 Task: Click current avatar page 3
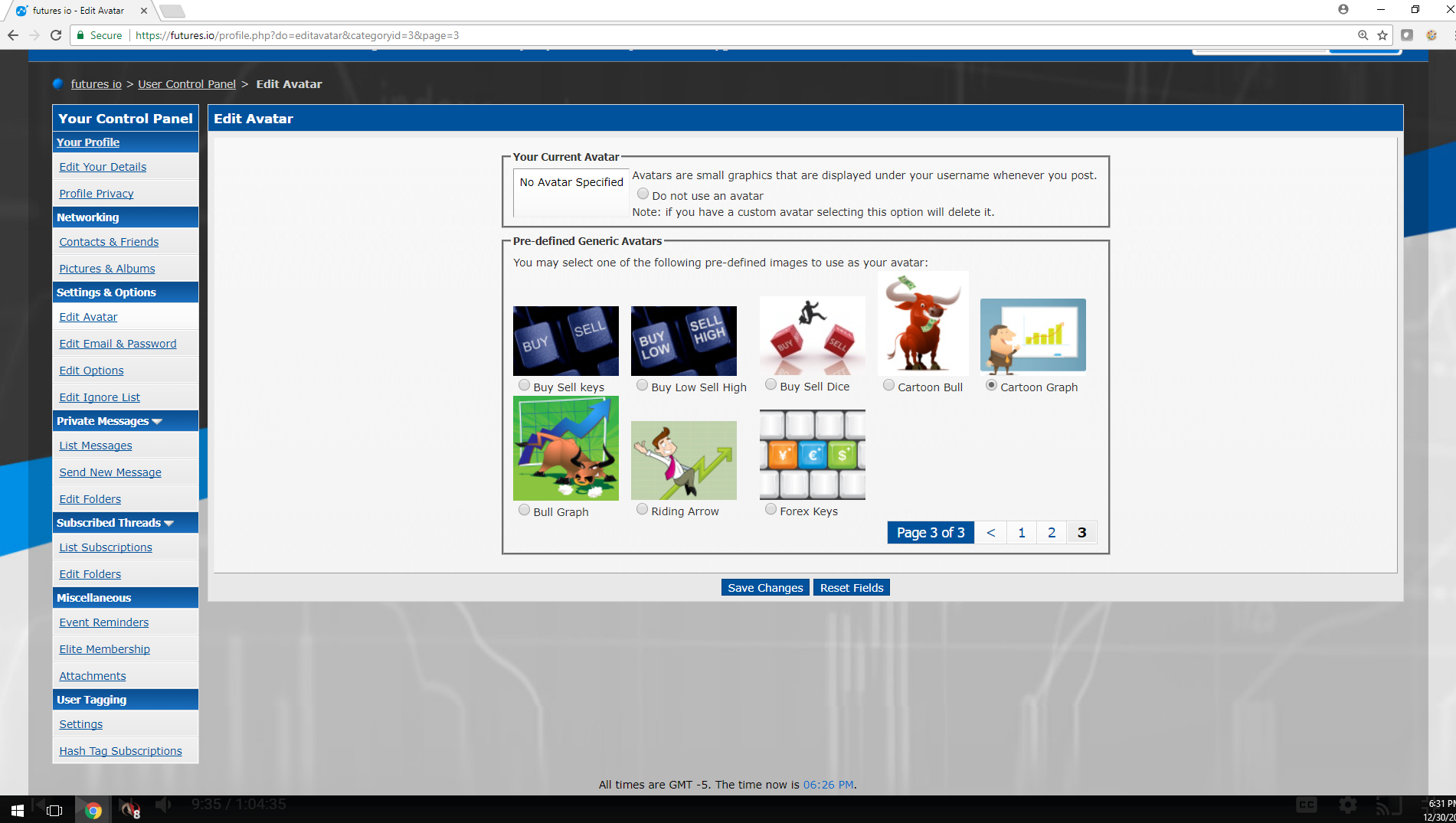click(x=1081, y=533)
